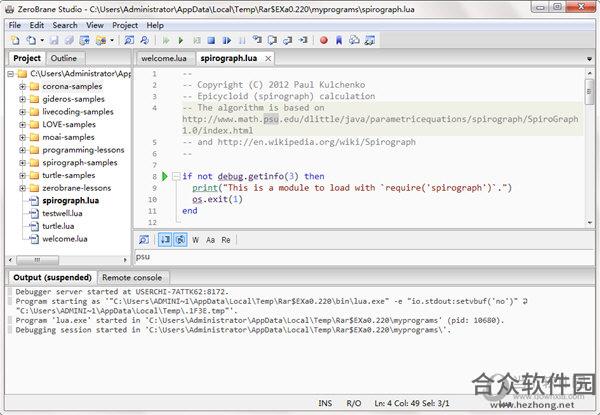Toggle regular expression 'Re' search option

(x=226, y=240)
